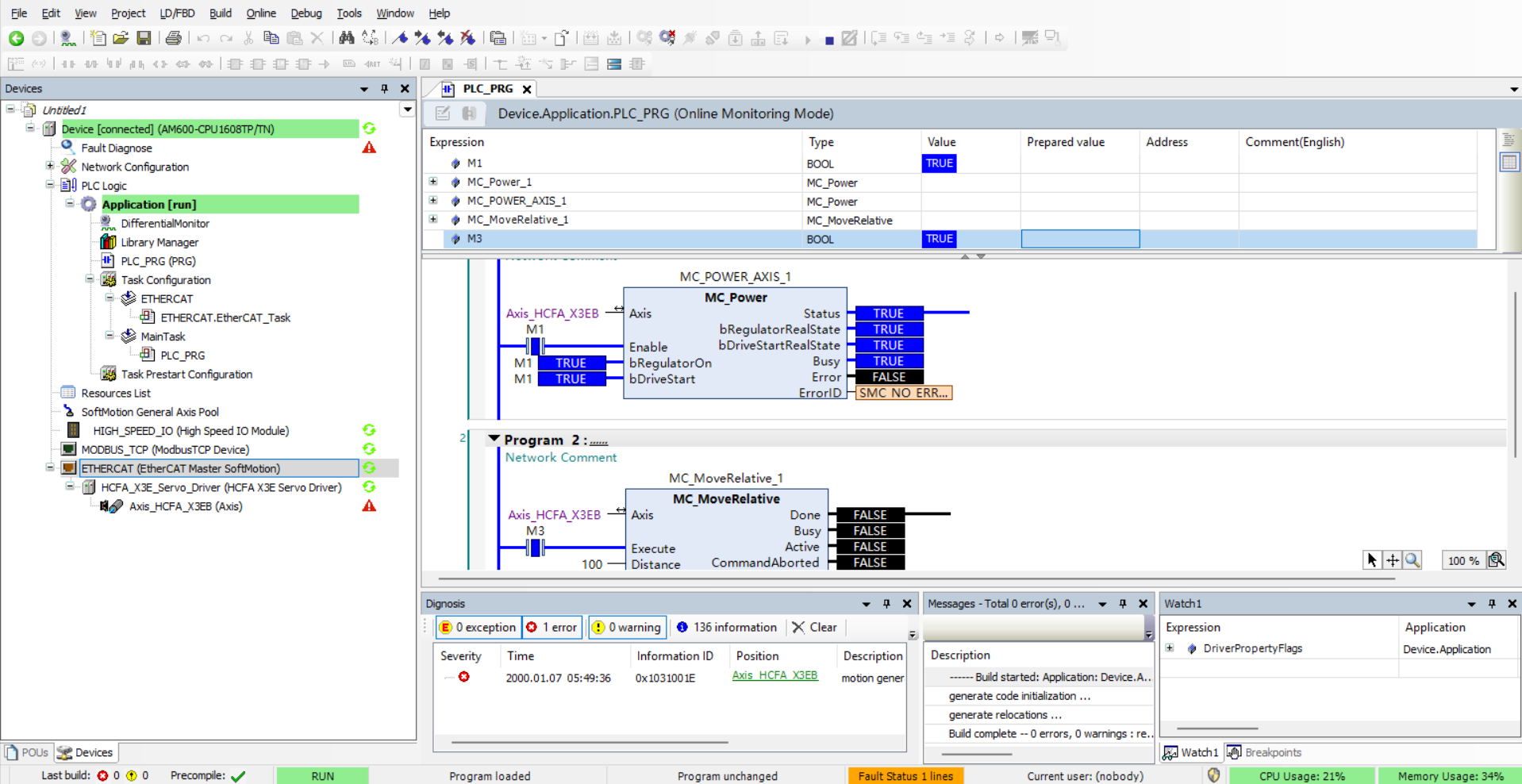Click the Save project toolbar icon
1522x784 pixels.
coord(144,38)
